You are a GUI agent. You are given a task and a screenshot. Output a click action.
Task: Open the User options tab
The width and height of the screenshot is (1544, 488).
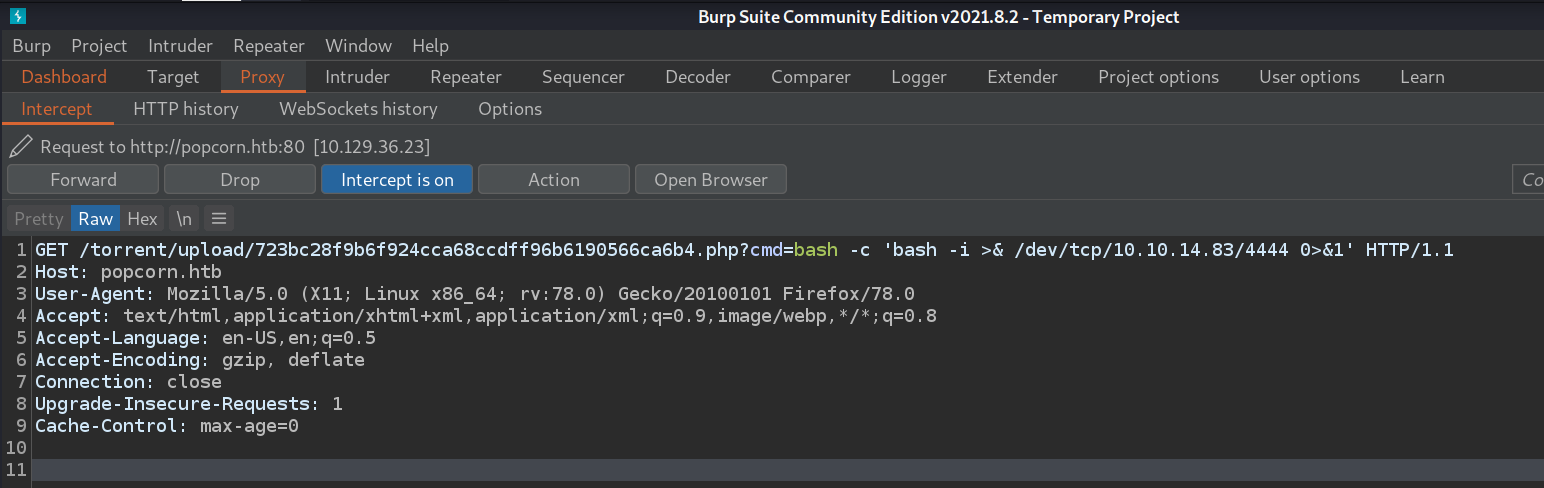point(1309,77)
